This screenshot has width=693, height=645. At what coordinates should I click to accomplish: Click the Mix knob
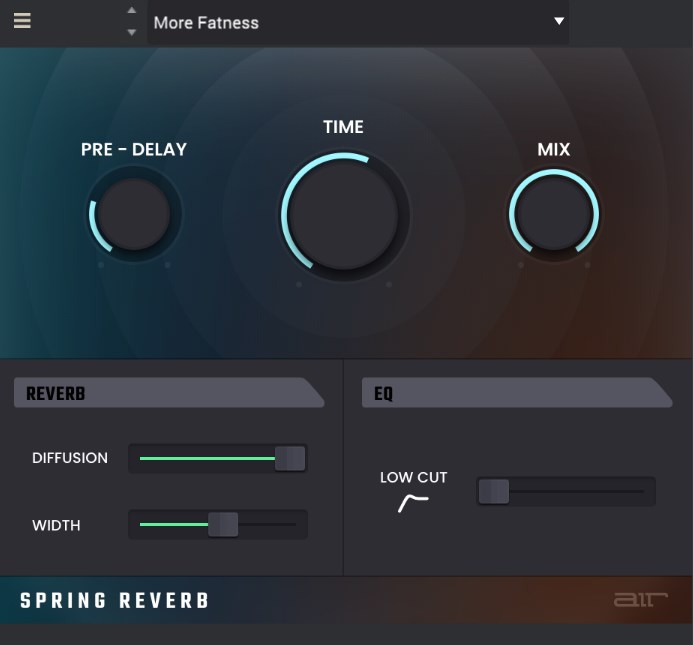coord(553,214)
